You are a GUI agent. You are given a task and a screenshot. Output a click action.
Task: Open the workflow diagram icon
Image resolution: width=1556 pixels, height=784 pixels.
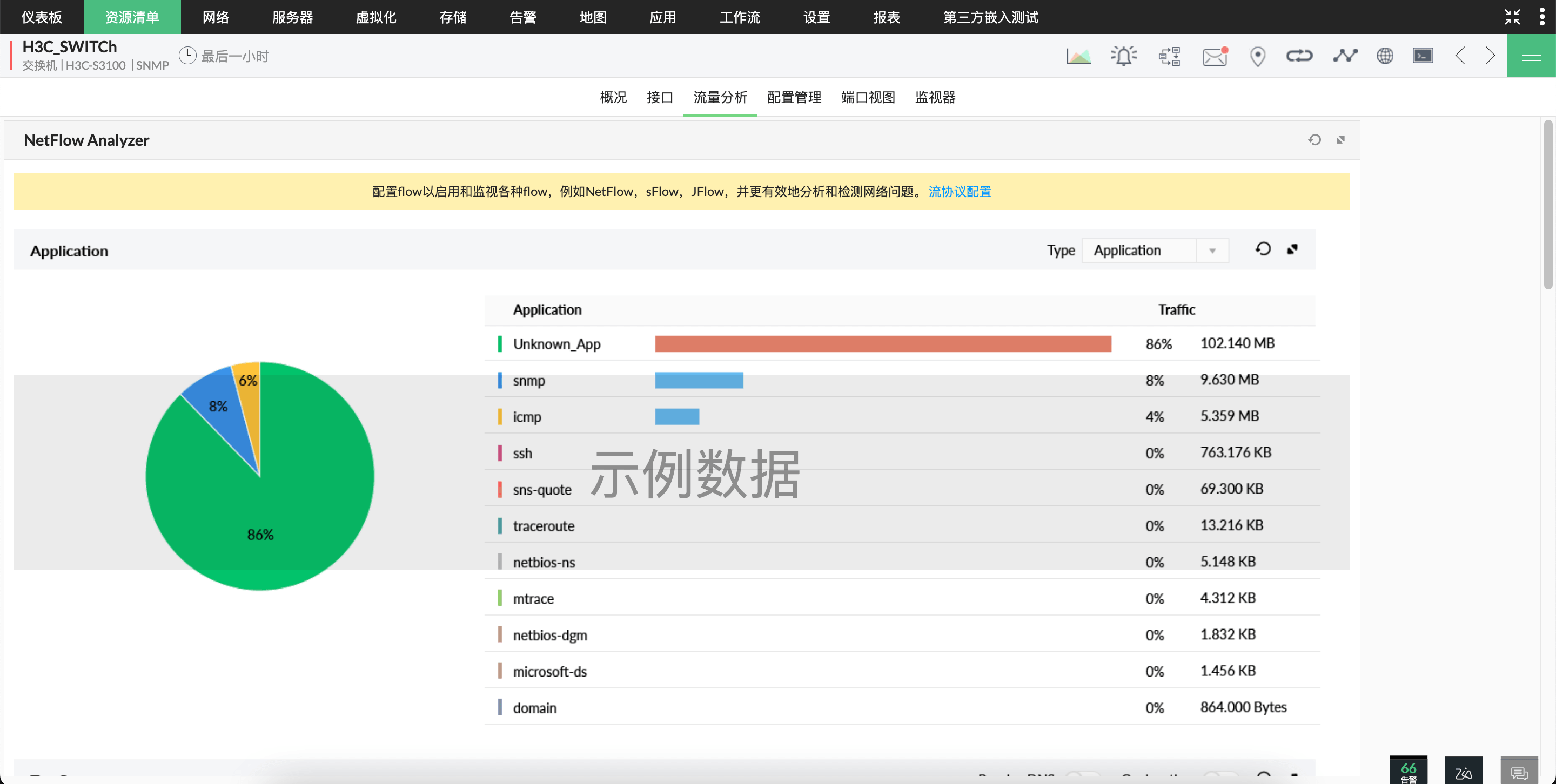(x=1169, y=56)
